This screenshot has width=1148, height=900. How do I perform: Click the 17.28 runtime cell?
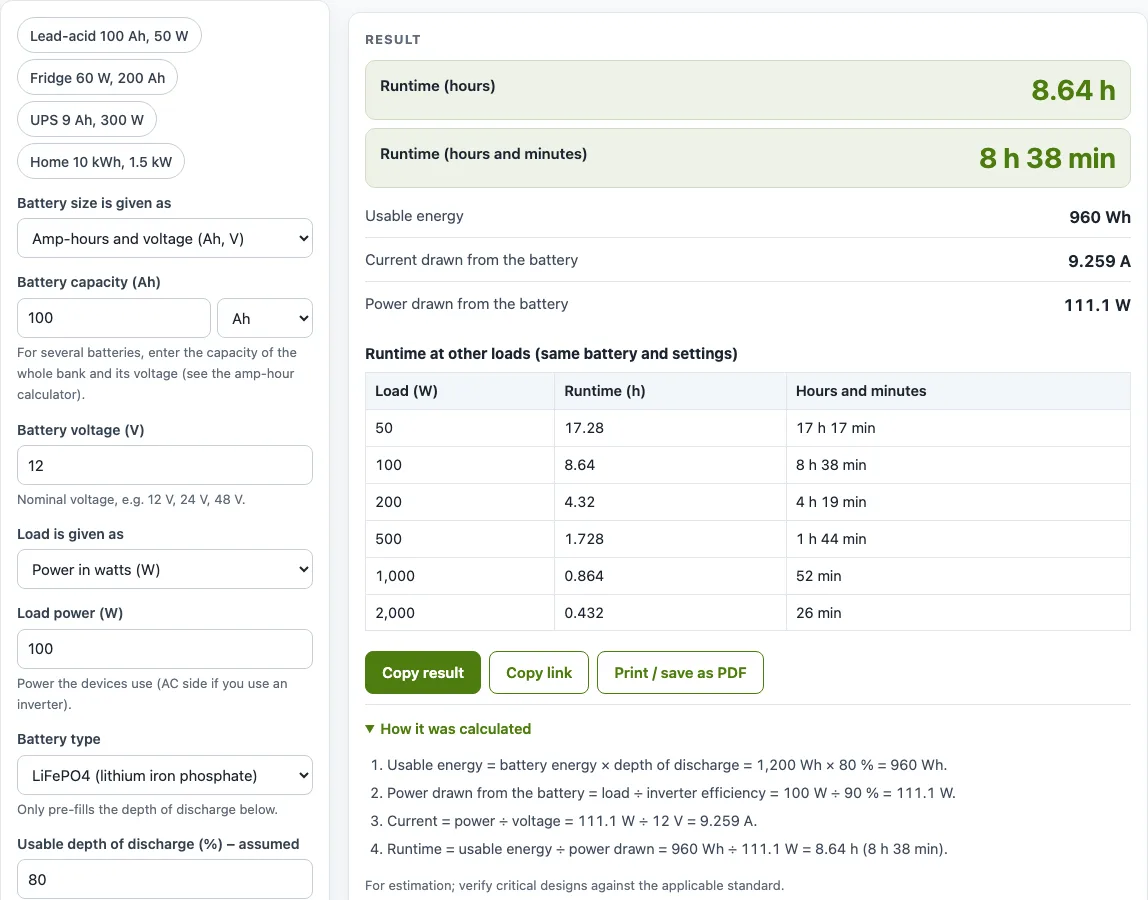pos(670,428)
